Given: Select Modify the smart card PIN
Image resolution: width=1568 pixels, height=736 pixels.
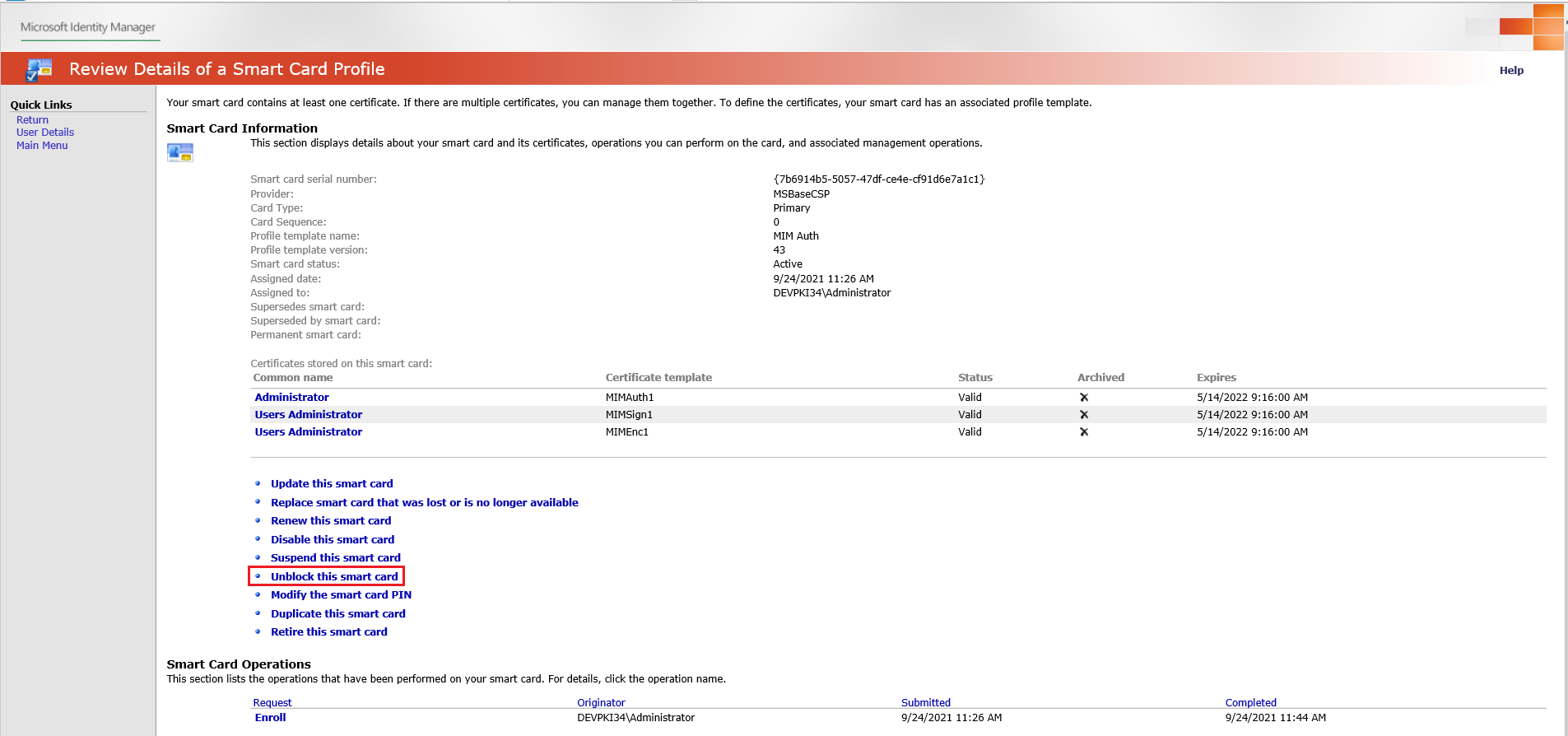Looking at the screenshot, I should coord(341,595).
